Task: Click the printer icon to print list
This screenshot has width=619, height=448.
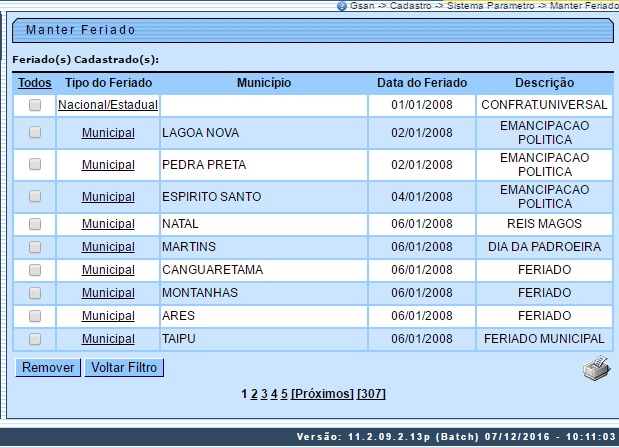Action: pyautogui.click(x=596, y=368)
